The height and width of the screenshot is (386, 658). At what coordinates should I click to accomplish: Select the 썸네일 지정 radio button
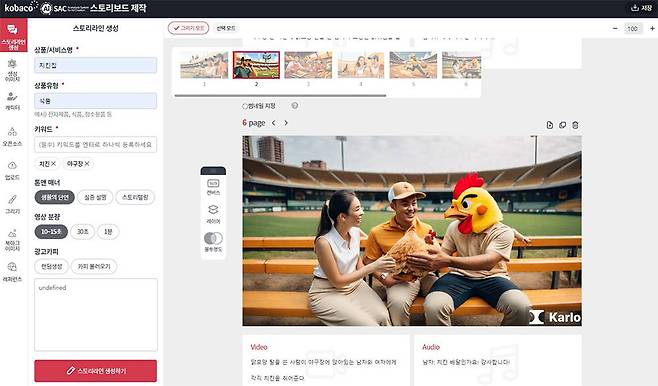tap(245, 106)
